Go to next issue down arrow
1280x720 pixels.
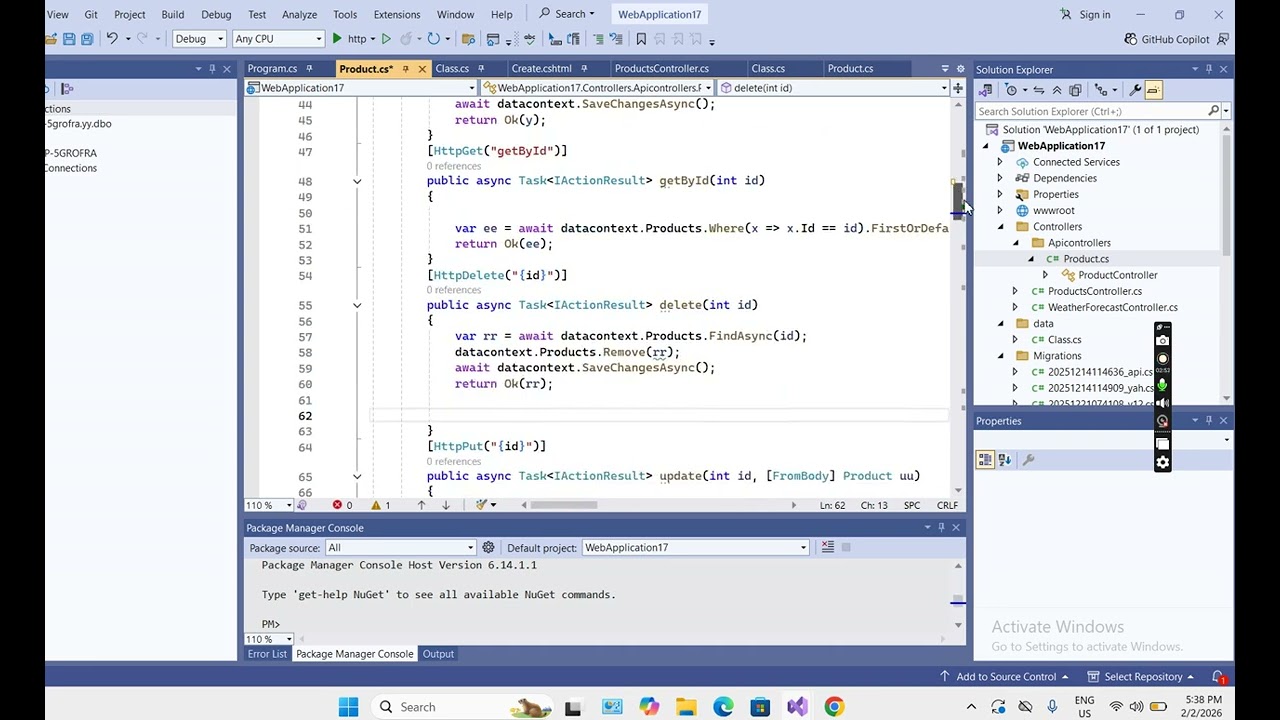(x=446, y=505)
